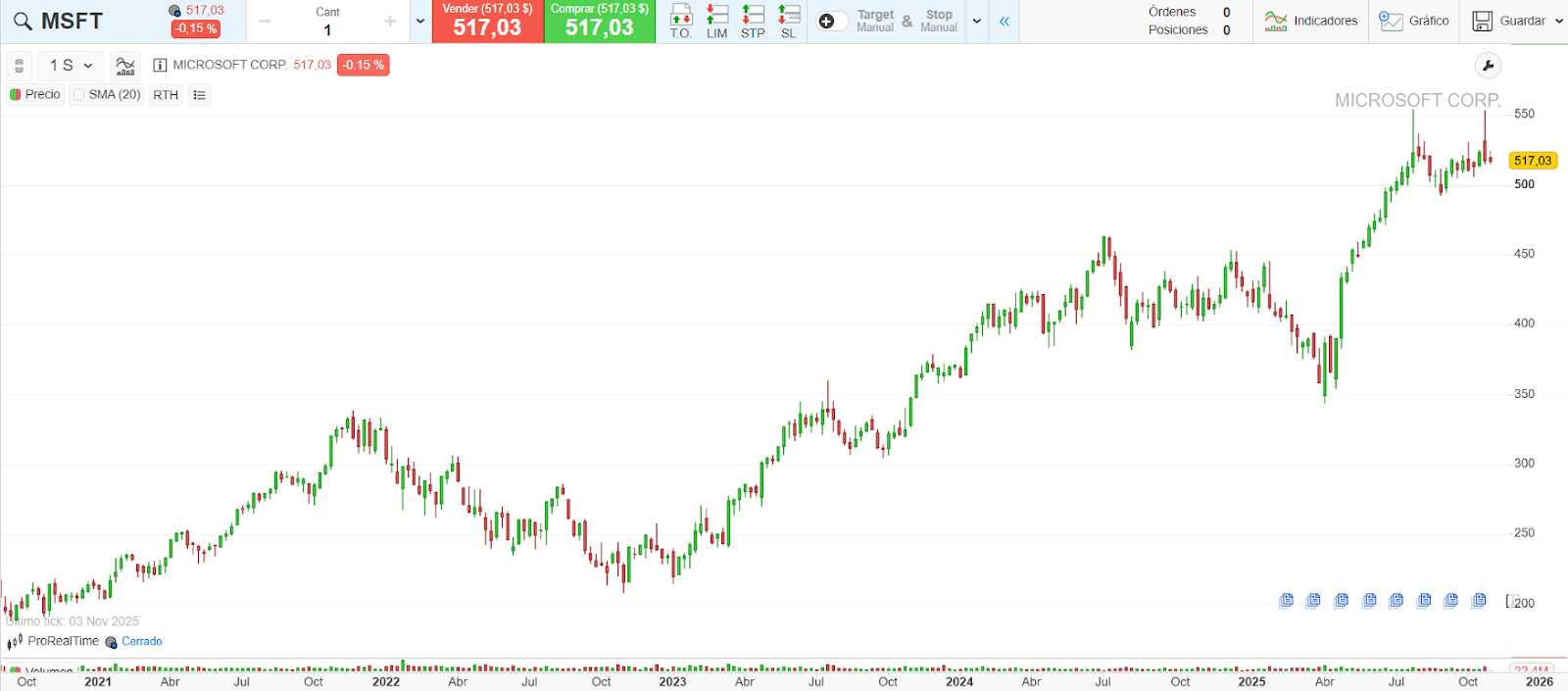Expand the Target/Stop options arrow
This screenshot has height=691, width=1568.
[977, 22]
